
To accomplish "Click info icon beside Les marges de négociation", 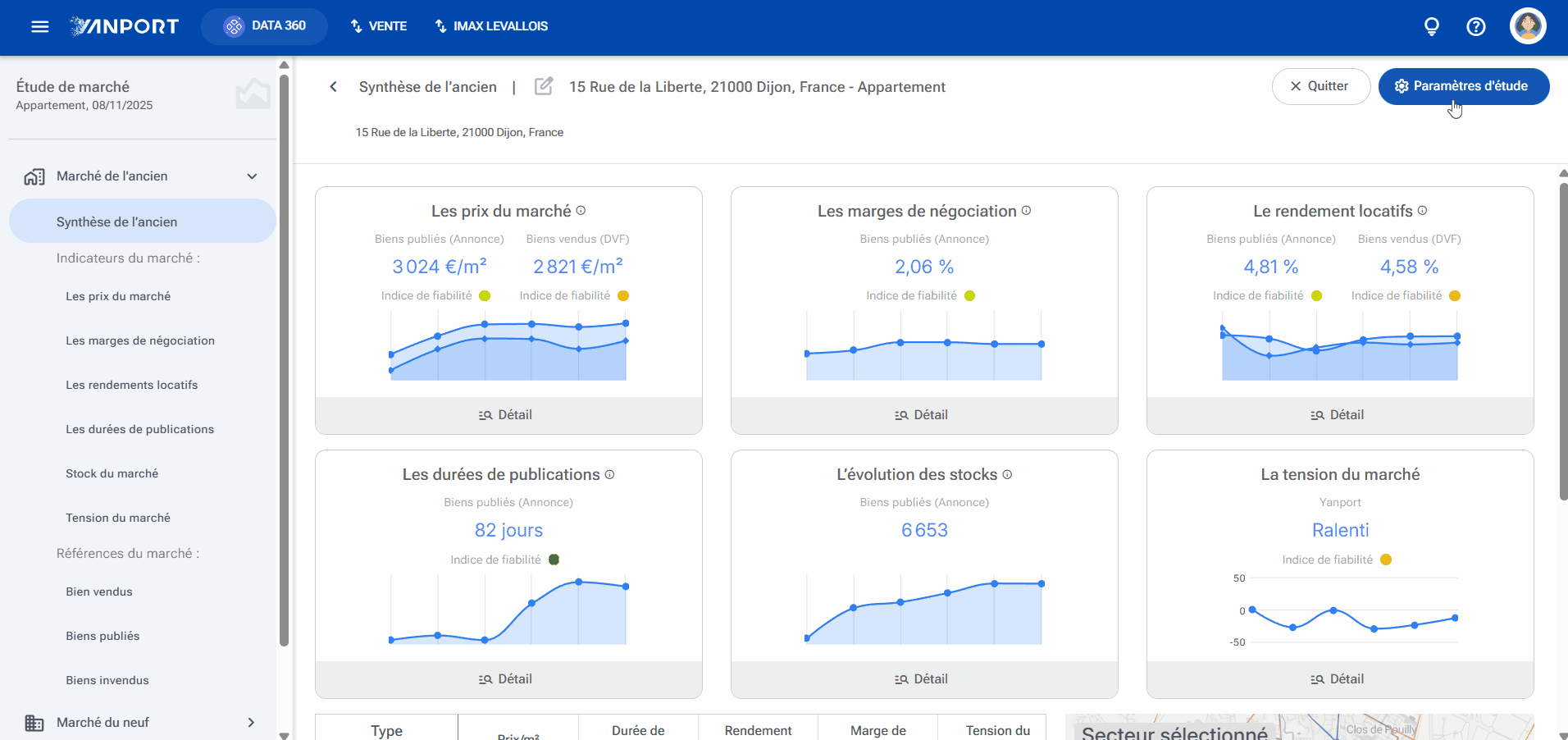I will point(1026,211).
